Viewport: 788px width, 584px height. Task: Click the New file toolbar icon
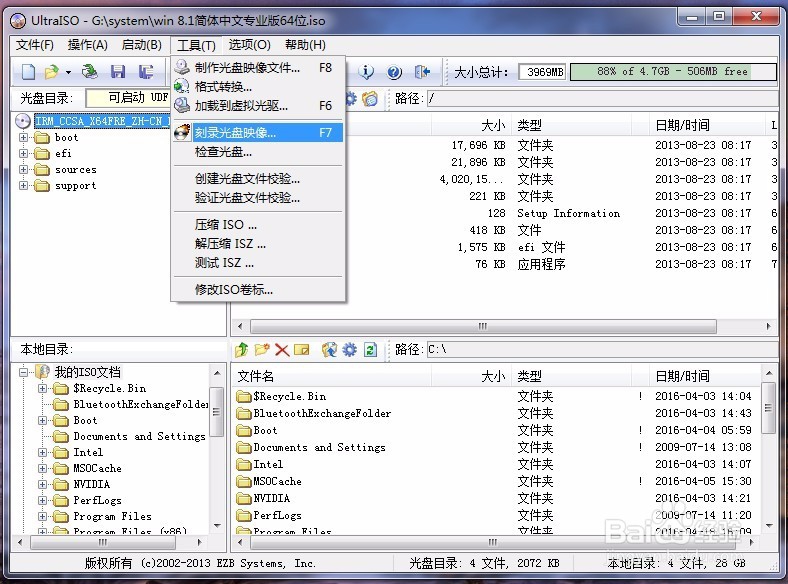pos(28,72)
